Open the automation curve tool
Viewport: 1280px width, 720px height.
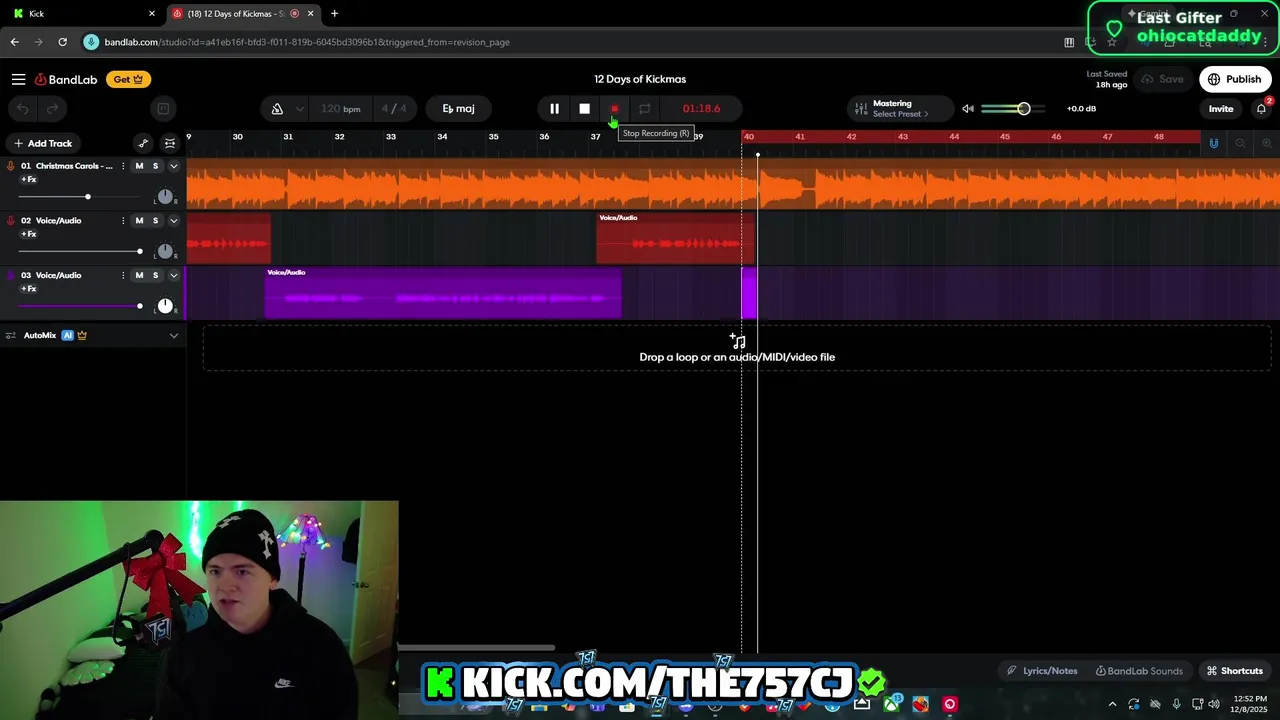(x=143, y=143)
